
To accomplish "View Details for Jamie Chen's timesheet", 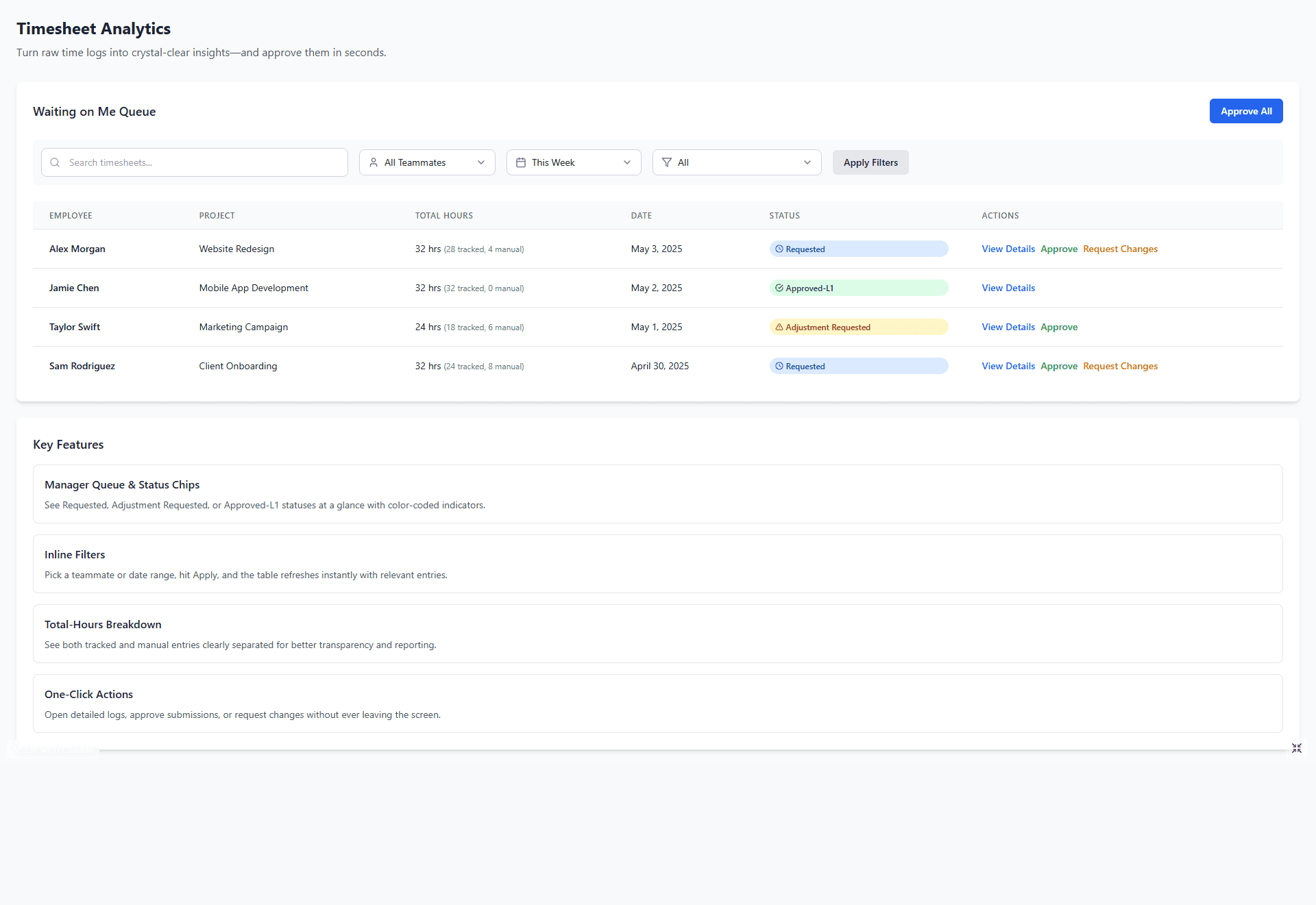I will coord(1008,288).
